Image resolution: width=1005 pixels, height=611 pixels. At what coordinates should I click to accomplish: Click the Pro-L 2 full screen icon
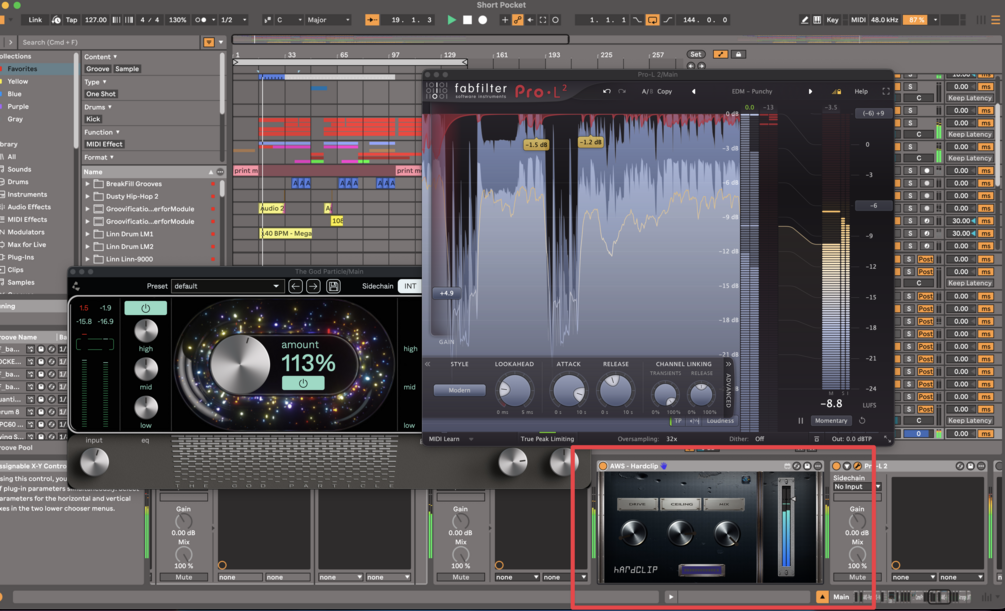tap(886, 92)
